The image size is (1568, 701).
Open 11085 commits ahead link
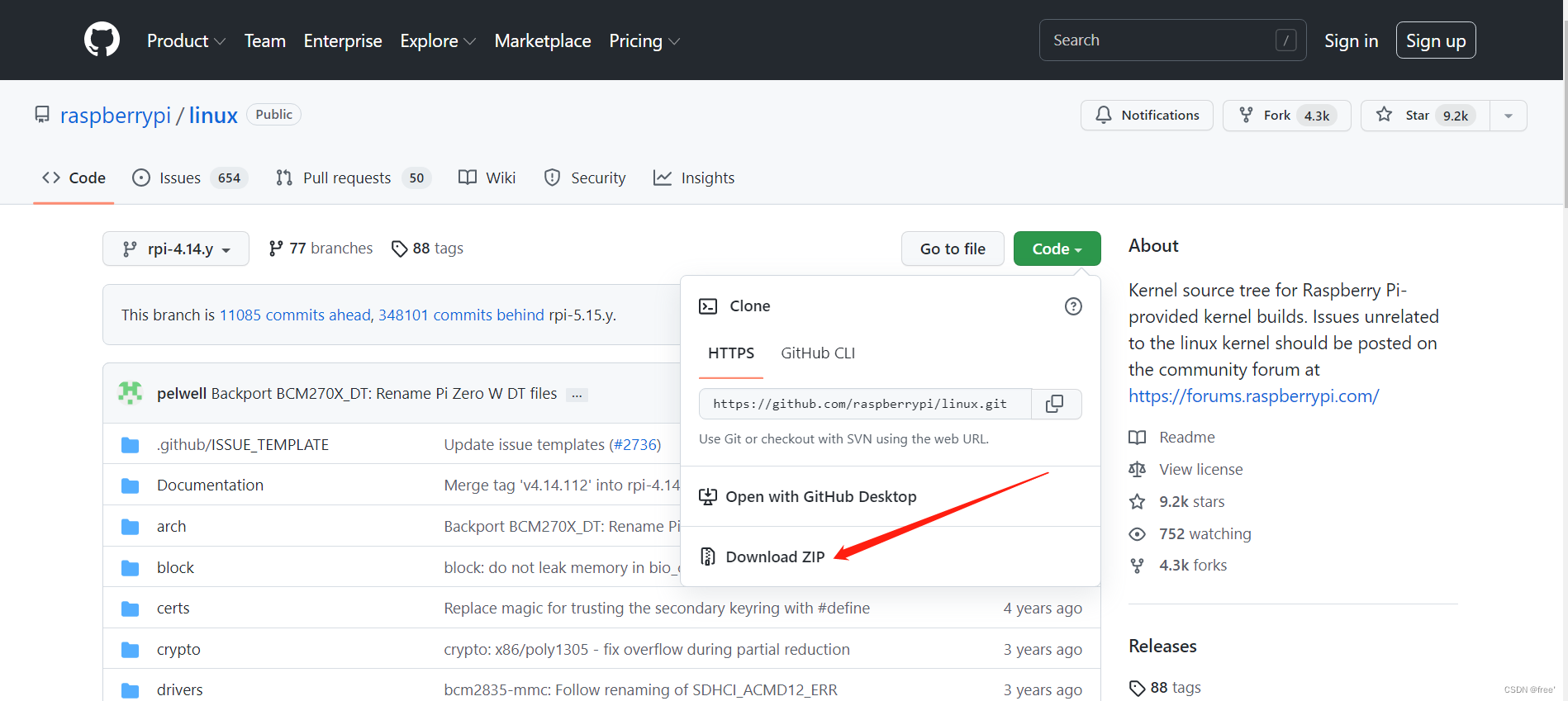pyautogui.click(x=295, y=315)
